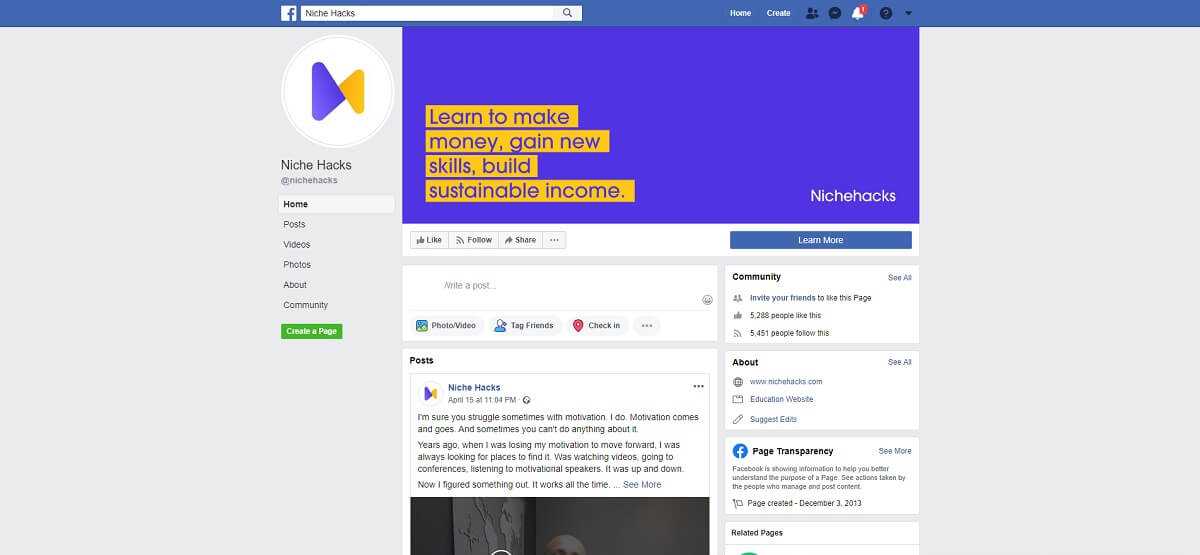Screen dimensions: 1200x555
Task: Click the flag icon beside Page created
Action: (738, 504)
